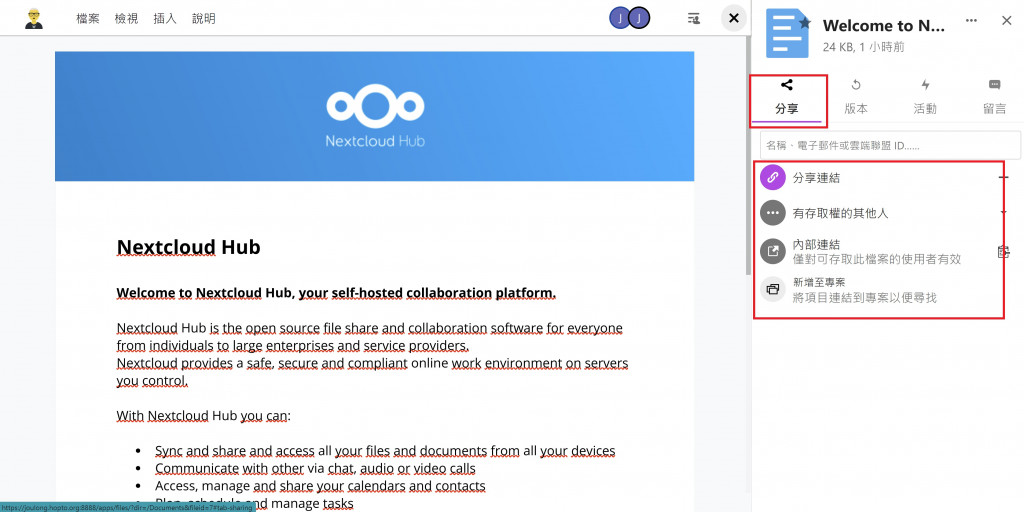The width and height of the screenshot is (1024, 512).
Task: Select the 新增至專案 label
Action: point(819,282)
